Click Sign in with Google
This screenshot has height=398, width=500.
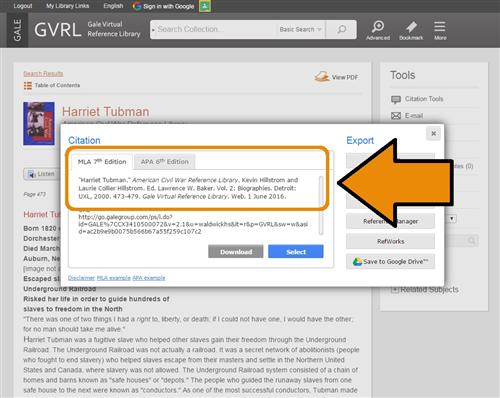click(x=163, y=6)
